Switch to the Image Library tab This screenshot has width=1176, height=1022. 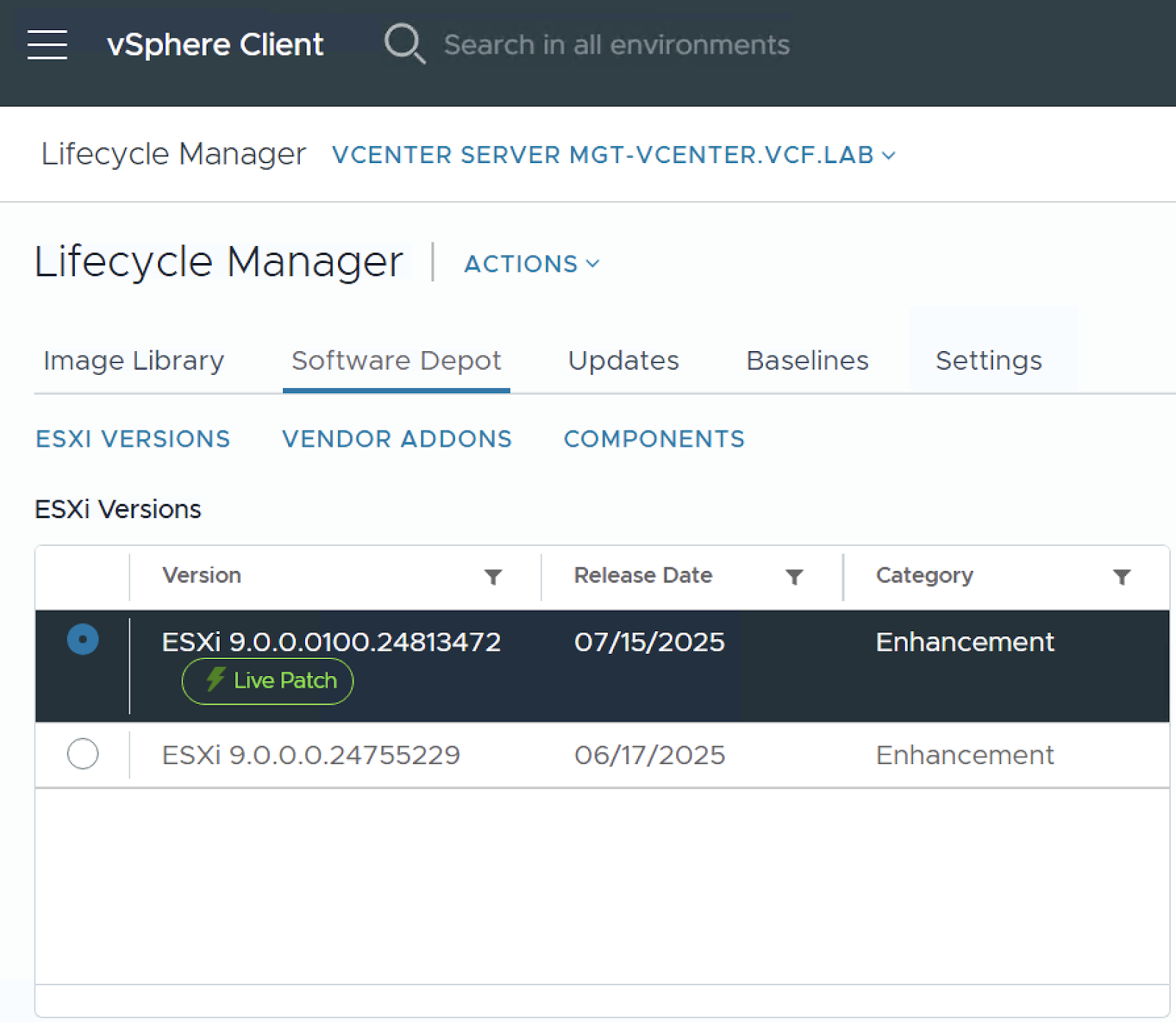click(x=133, y=361)
